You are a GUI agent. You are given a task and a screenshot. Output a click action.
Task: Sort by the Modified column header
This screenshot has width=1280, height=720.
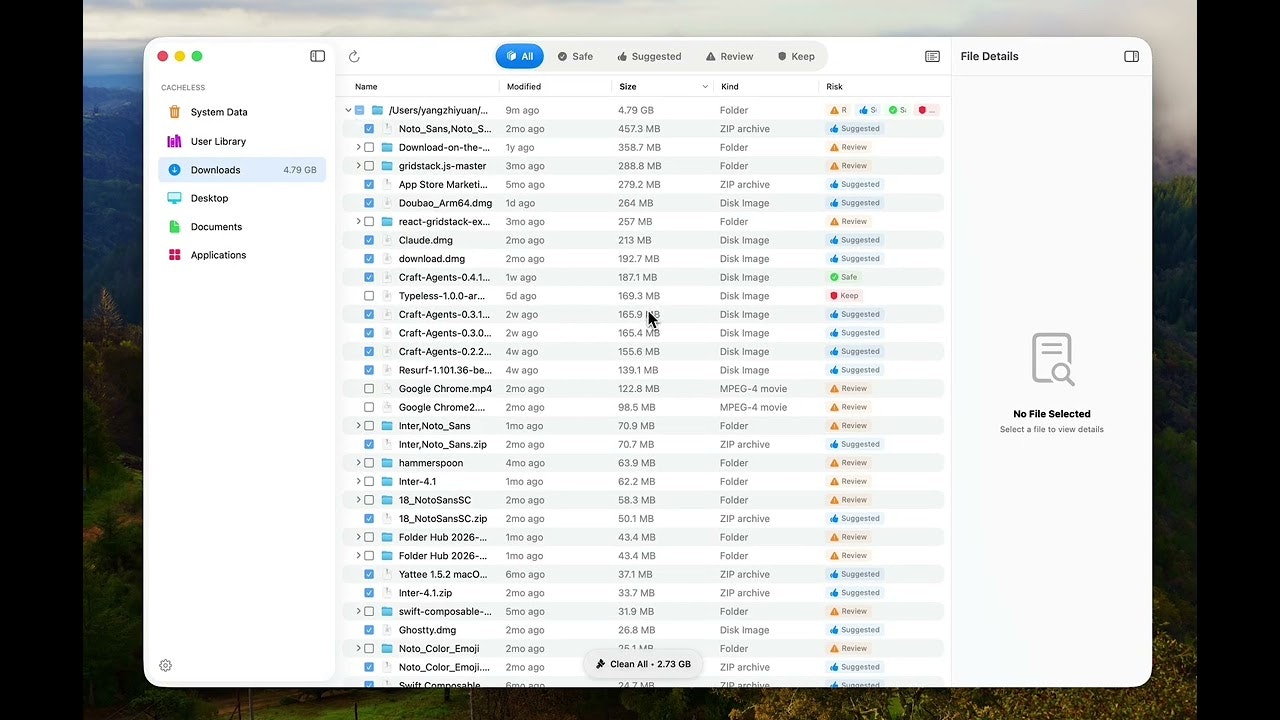pyautogui.click(x=524, y=87)
